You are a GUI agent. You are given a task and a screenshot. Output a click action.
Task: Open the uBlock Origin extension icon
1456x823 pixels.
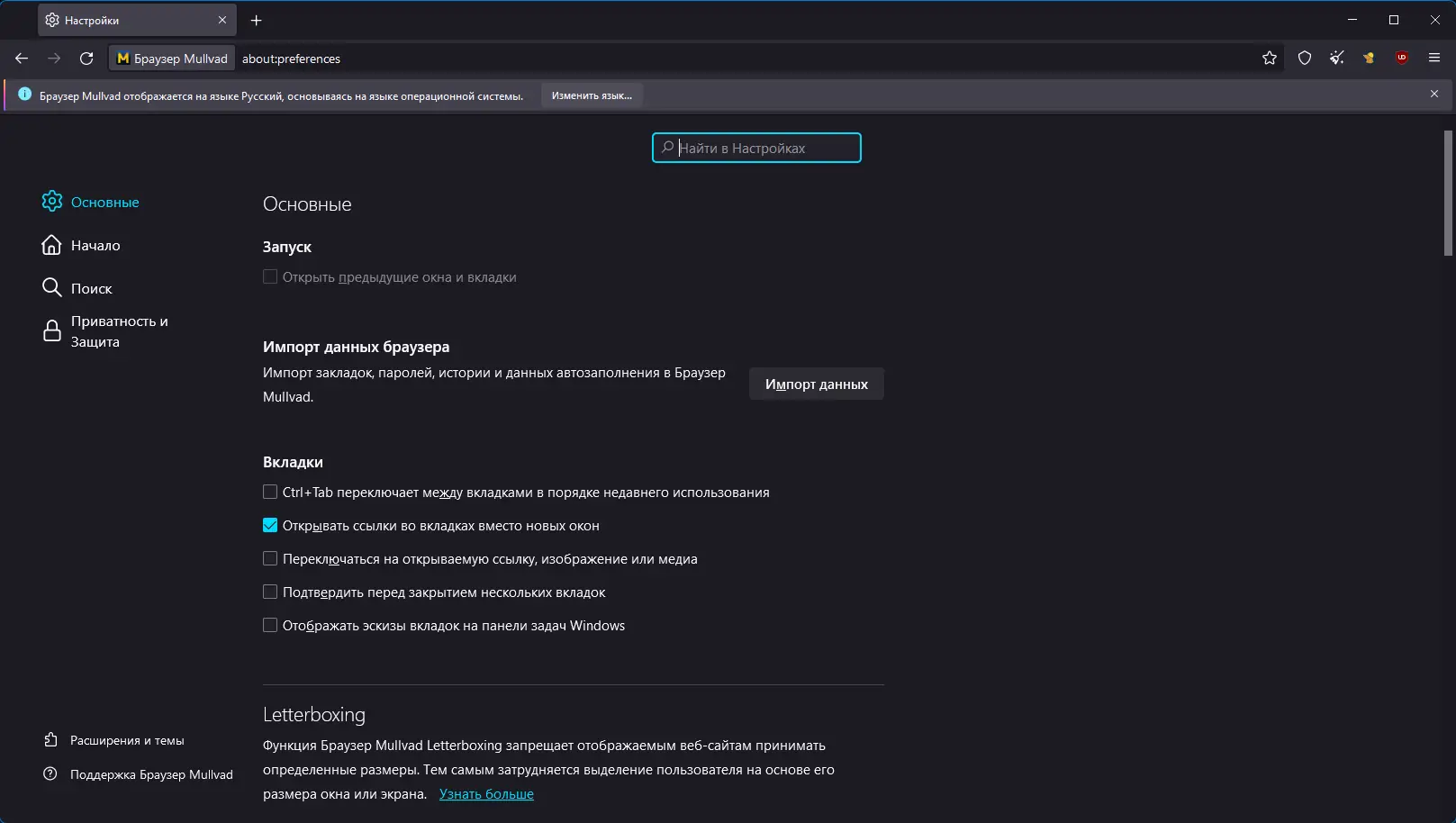1401,59
